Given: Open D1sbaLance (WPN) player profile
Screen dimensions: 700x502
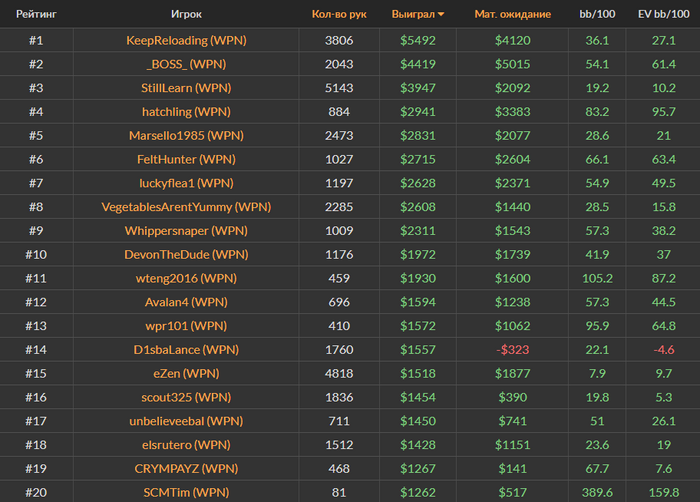Looking at the screenshot, I should 186,350.
